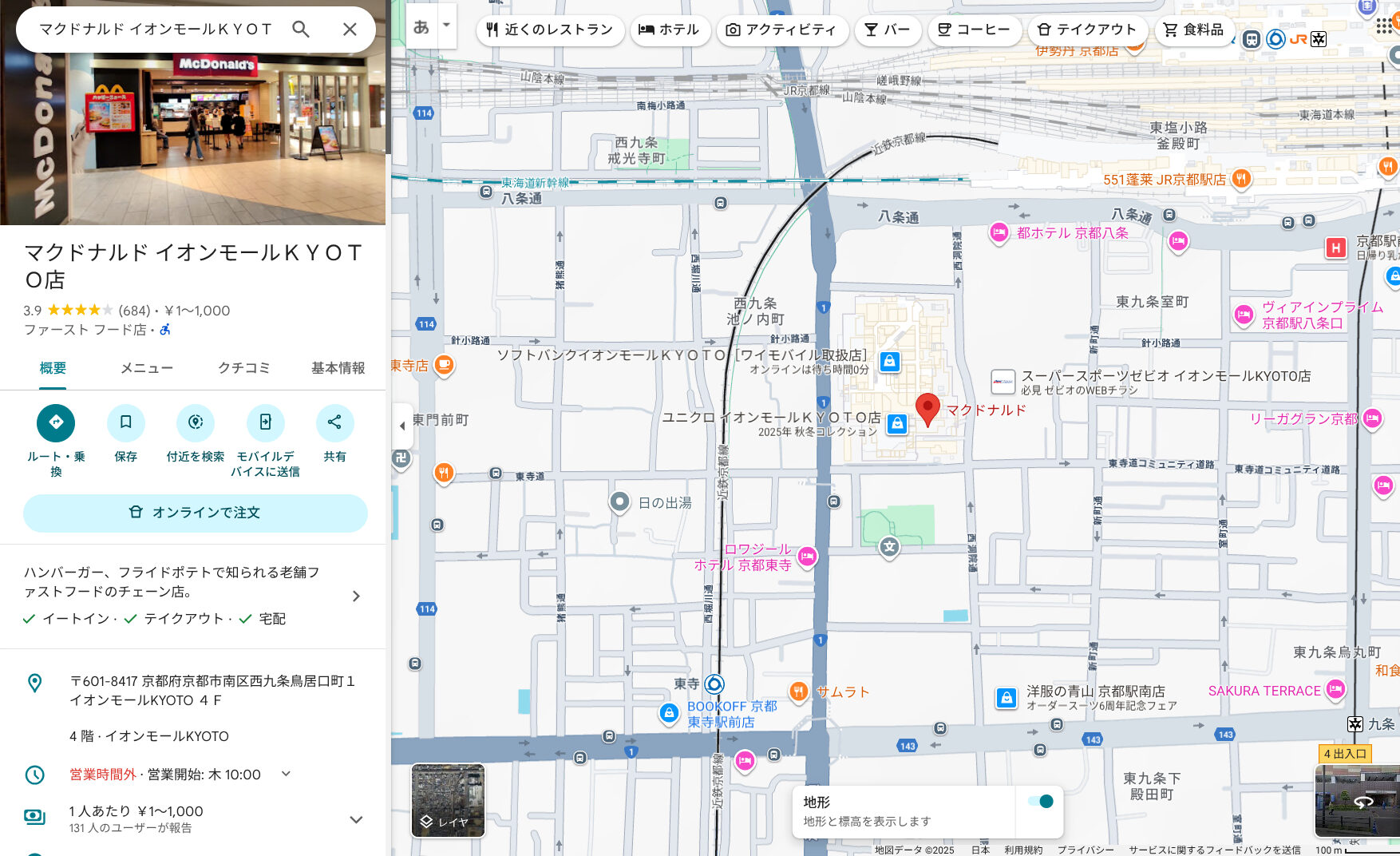The height and width of the screenshot is (856, 1400).
Task: Switch to the クチコミ tab
Action: pos(243,368)
